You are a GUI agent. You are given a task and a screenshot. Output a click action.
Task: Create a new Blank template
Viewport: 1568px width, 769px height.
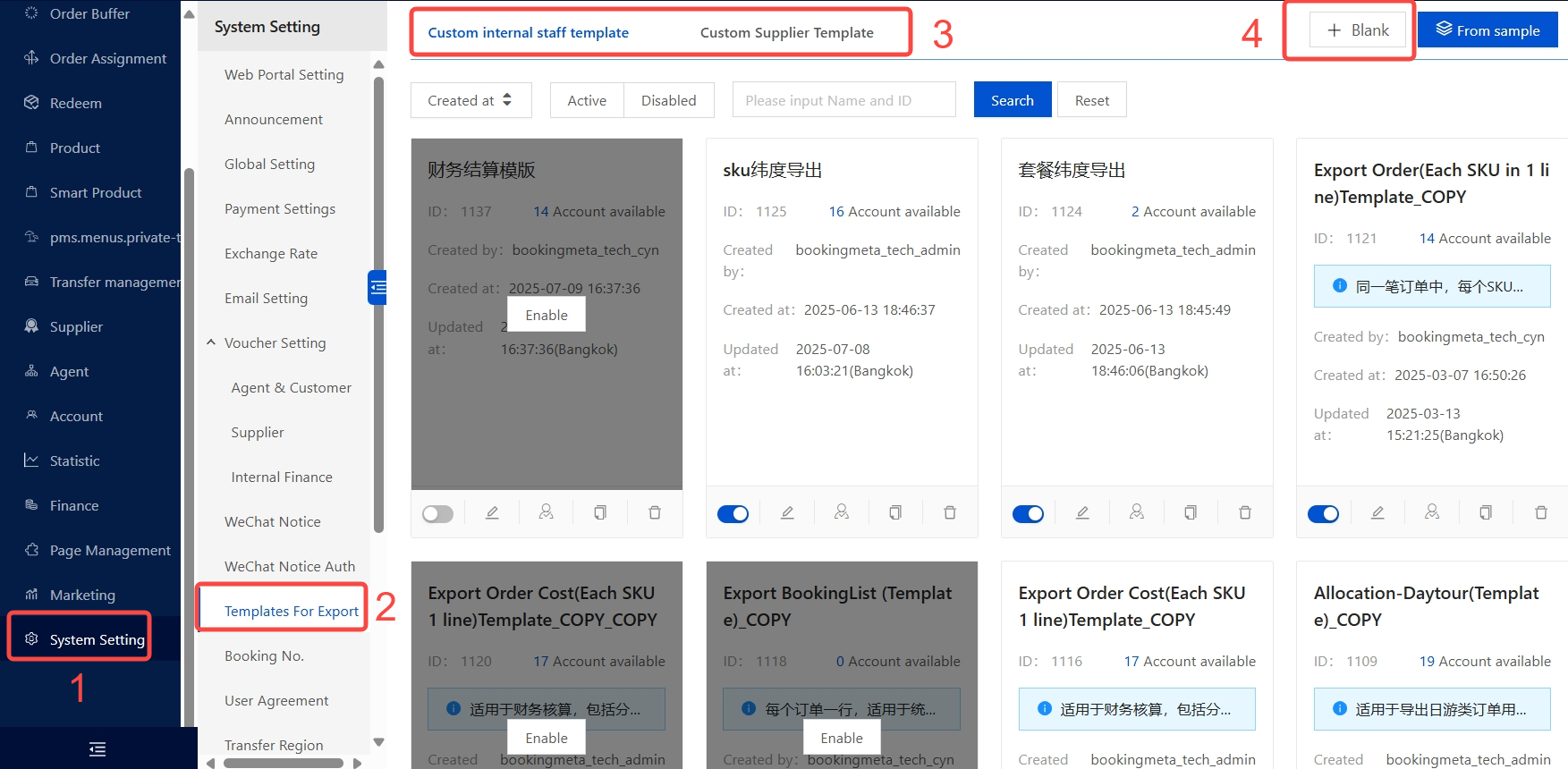tap(1357, 30)
